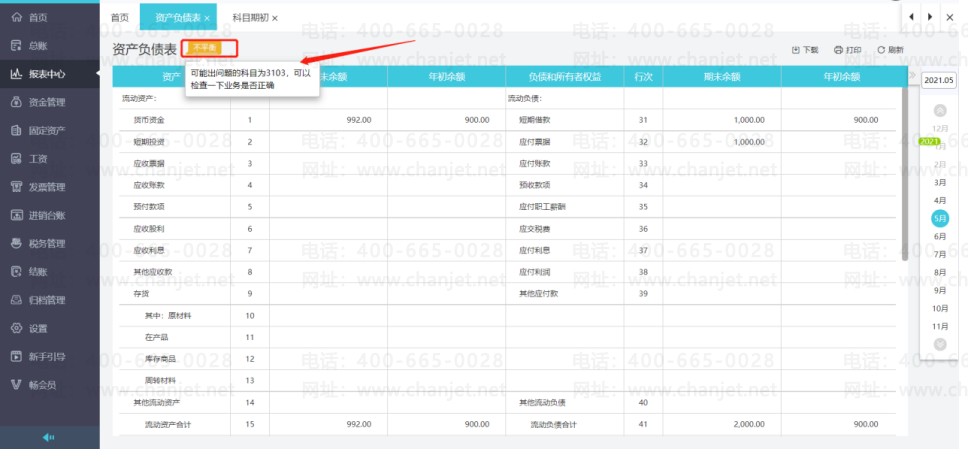Click the 其他应付款 row label

point(538,294)
